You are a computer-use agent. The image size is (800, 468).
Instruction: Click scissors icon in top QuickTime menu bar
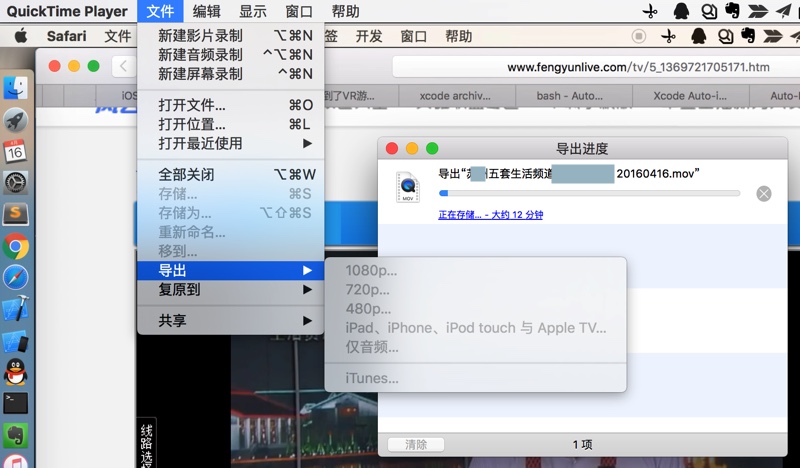coord(650,11)
